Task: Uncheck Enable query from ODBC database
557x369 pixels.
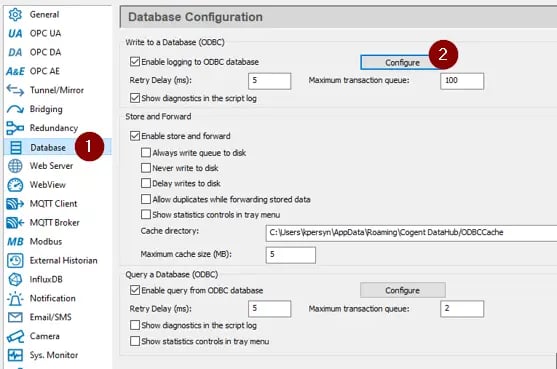Action: pyautogui.click(x=135, y=290)
